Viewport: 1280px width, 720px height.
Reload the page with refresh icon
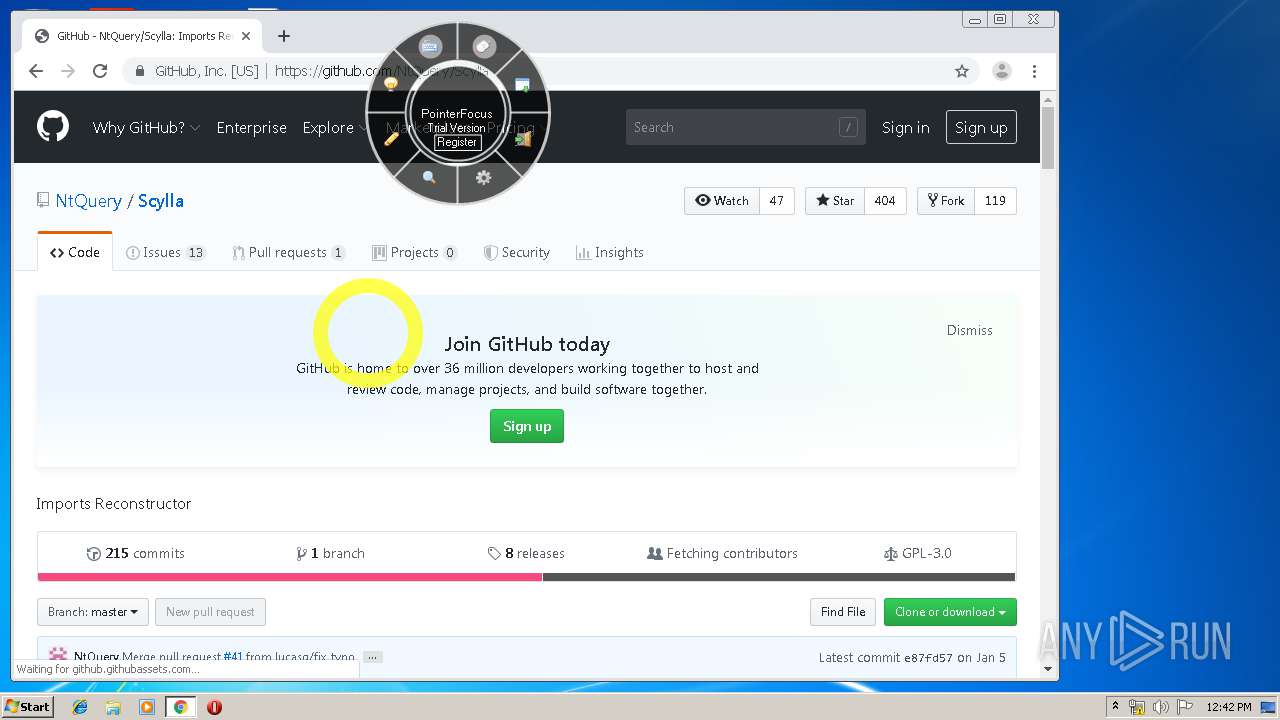[100, 71]
